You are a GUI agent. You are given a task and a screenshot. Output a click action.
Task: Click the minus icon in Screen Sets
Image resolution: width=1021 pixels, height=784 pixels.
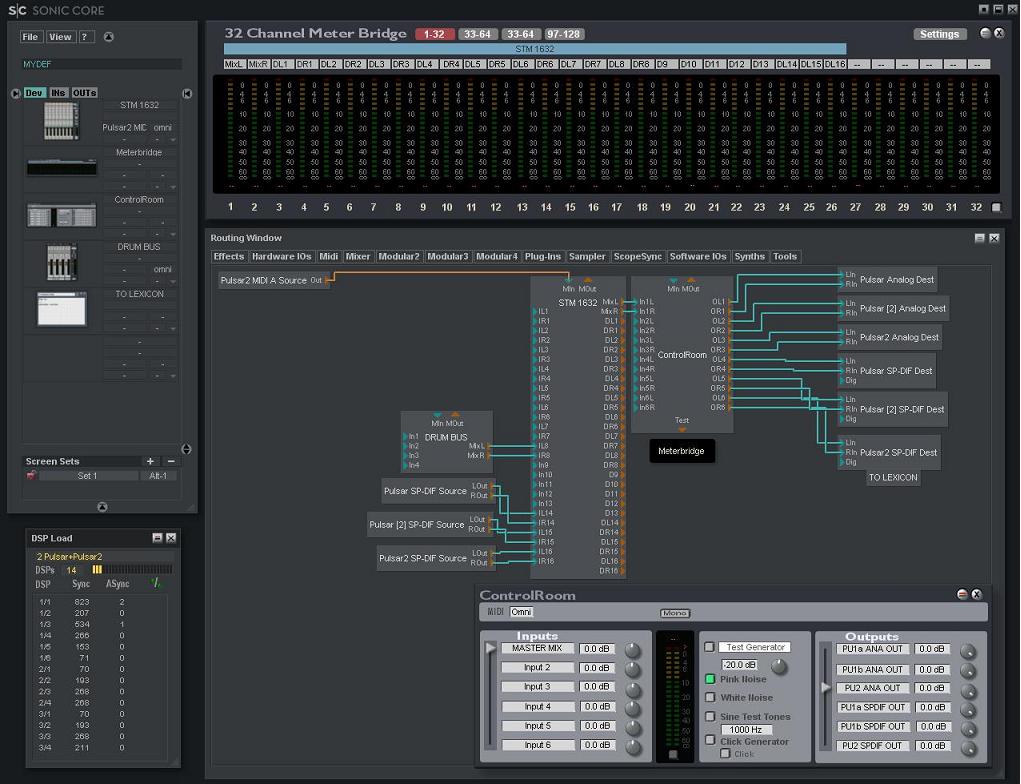[171, 461]
